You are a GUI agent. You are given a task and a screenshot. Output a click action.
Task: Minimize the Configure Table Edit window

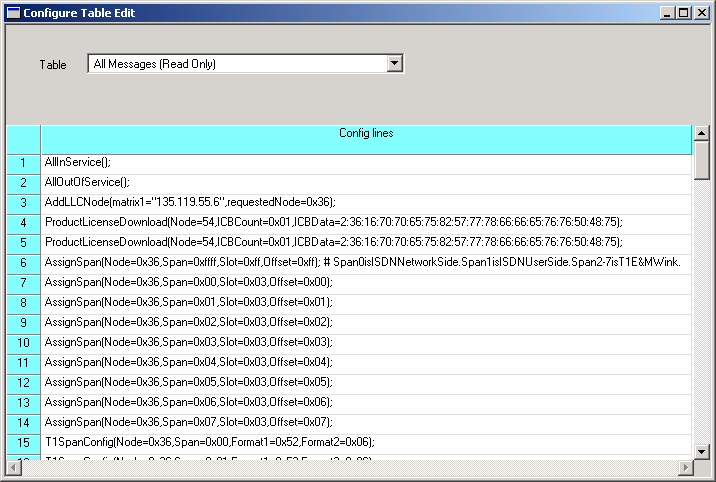click(667, 13)
